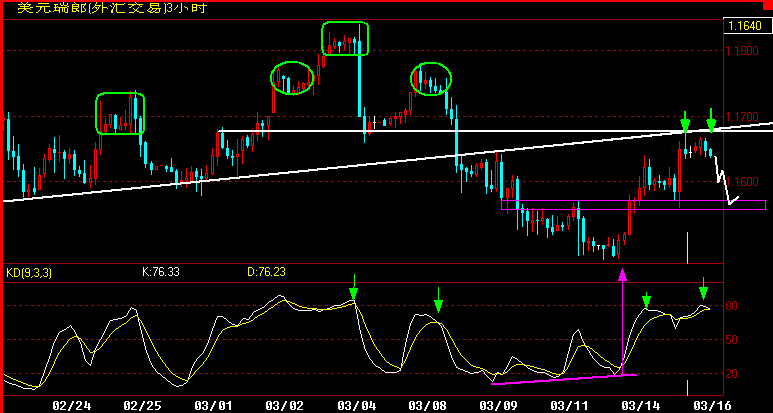Click the 1.1600 price axis label
The image size is (773, 413).
pyautogui.click(x=744, y=181)
